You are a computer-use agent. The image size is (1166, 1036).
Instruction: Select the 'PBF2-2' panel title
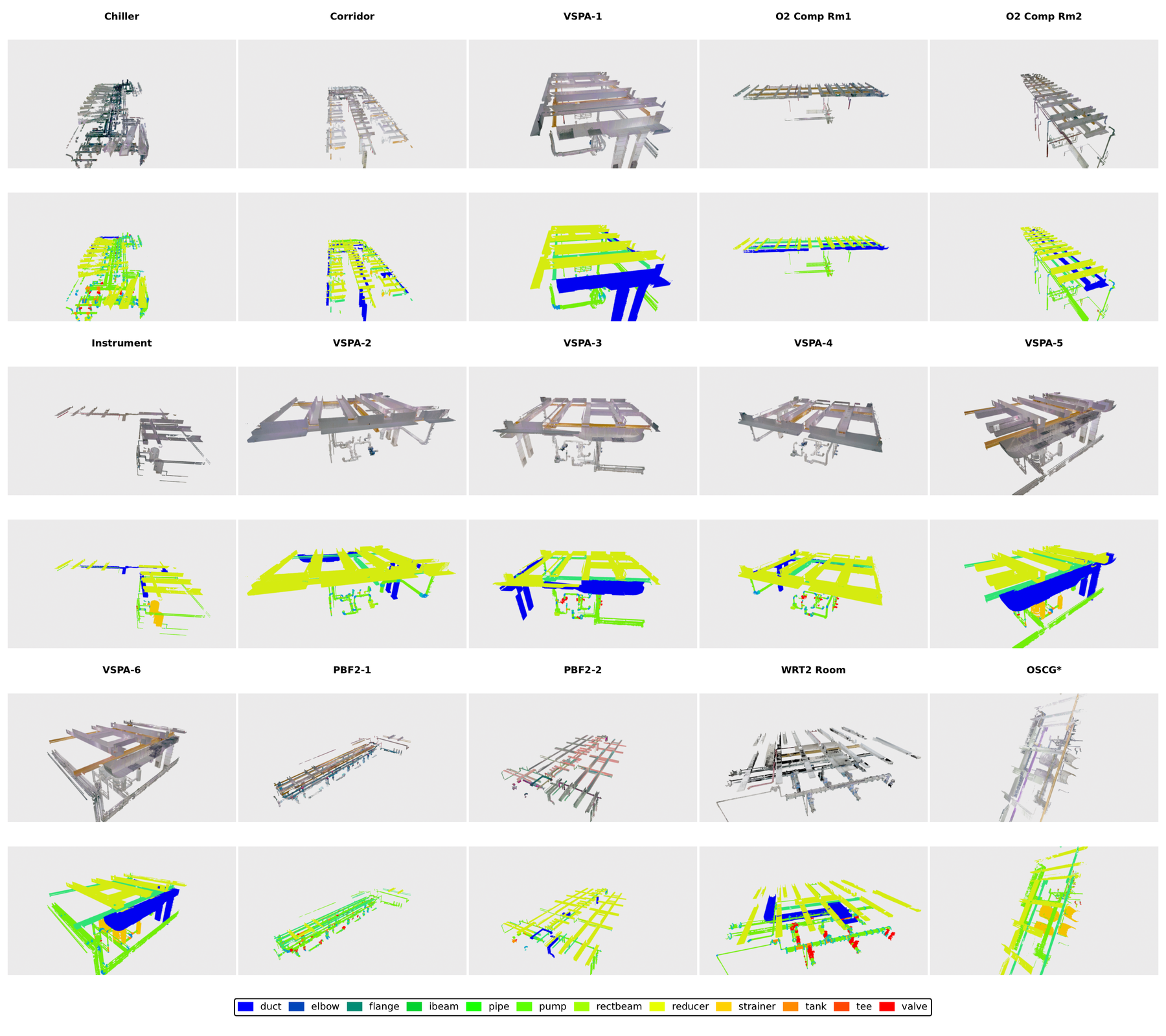pos(583,670)
